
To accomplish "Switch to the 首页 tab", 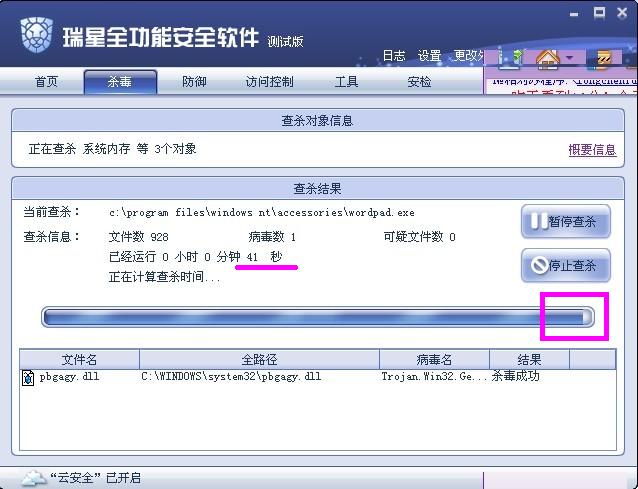I will [46, 82].
